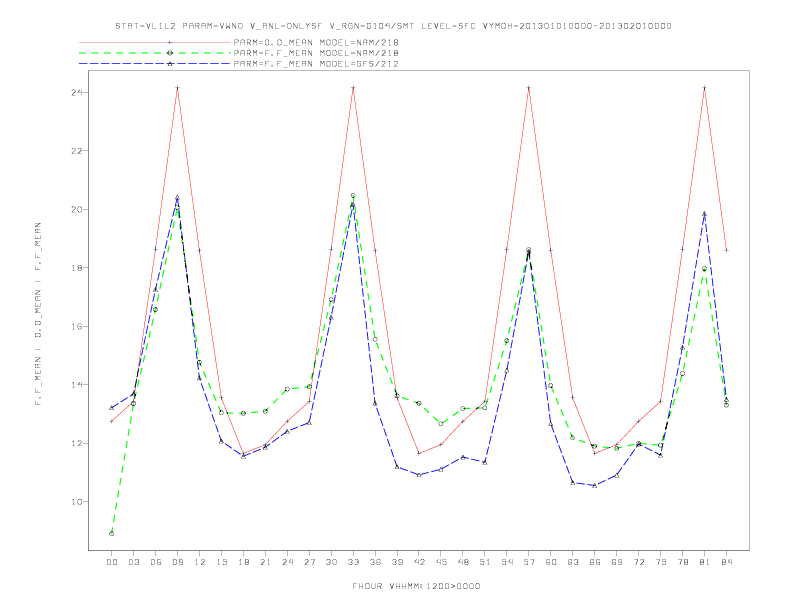Click red line peak marker at hour 81
This screenshot has width=792, height=612.
point(705,88)
